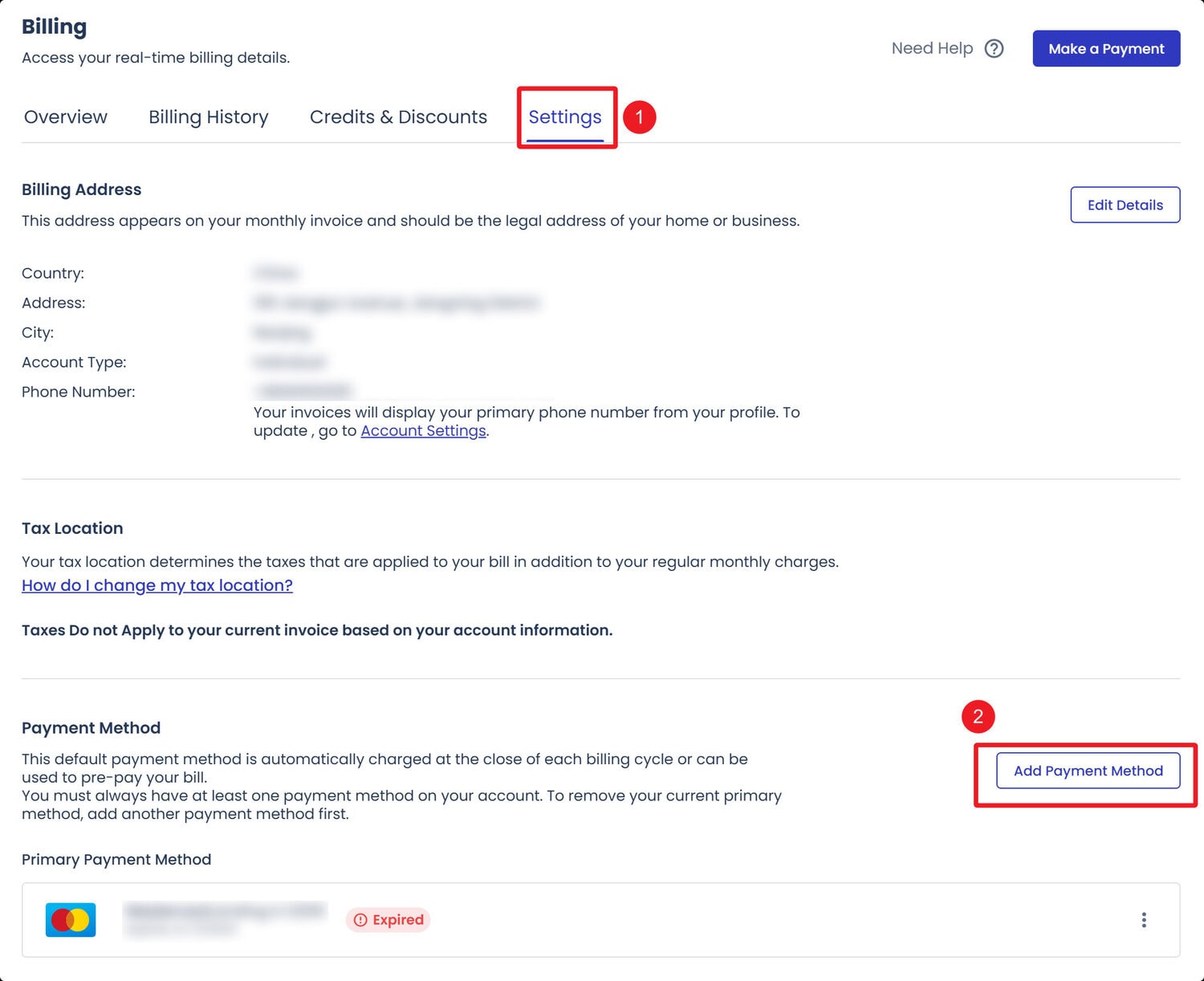
Task: Go to the Credits & Discounts tab
Action: point(398,117)
